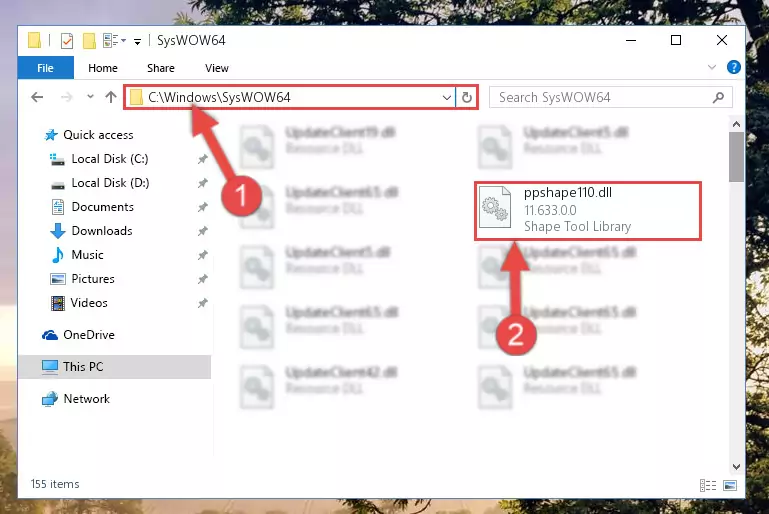Expand the ribbon with the chevron

point(712,67)
